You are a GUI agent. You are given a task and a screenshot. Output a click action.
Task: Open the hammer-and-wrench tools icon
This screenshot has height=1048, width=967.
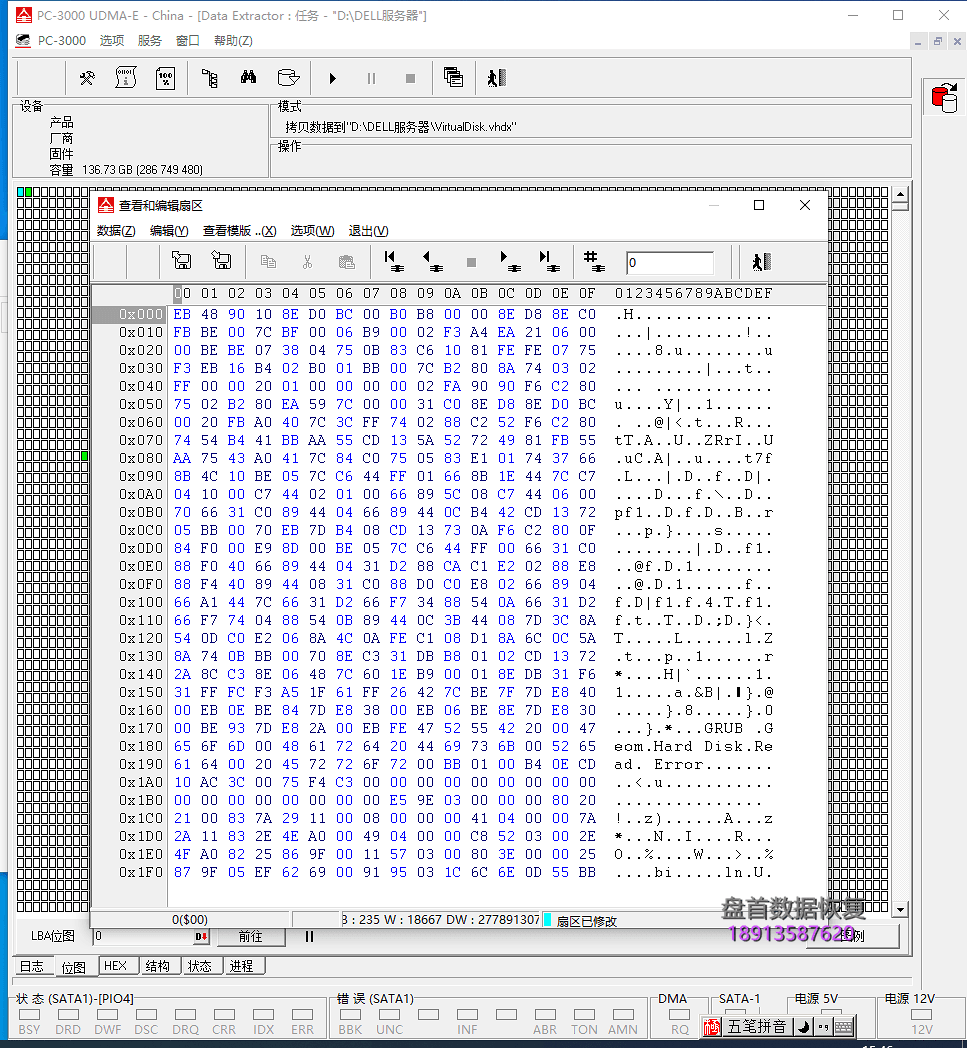click(x=87, y=78)
